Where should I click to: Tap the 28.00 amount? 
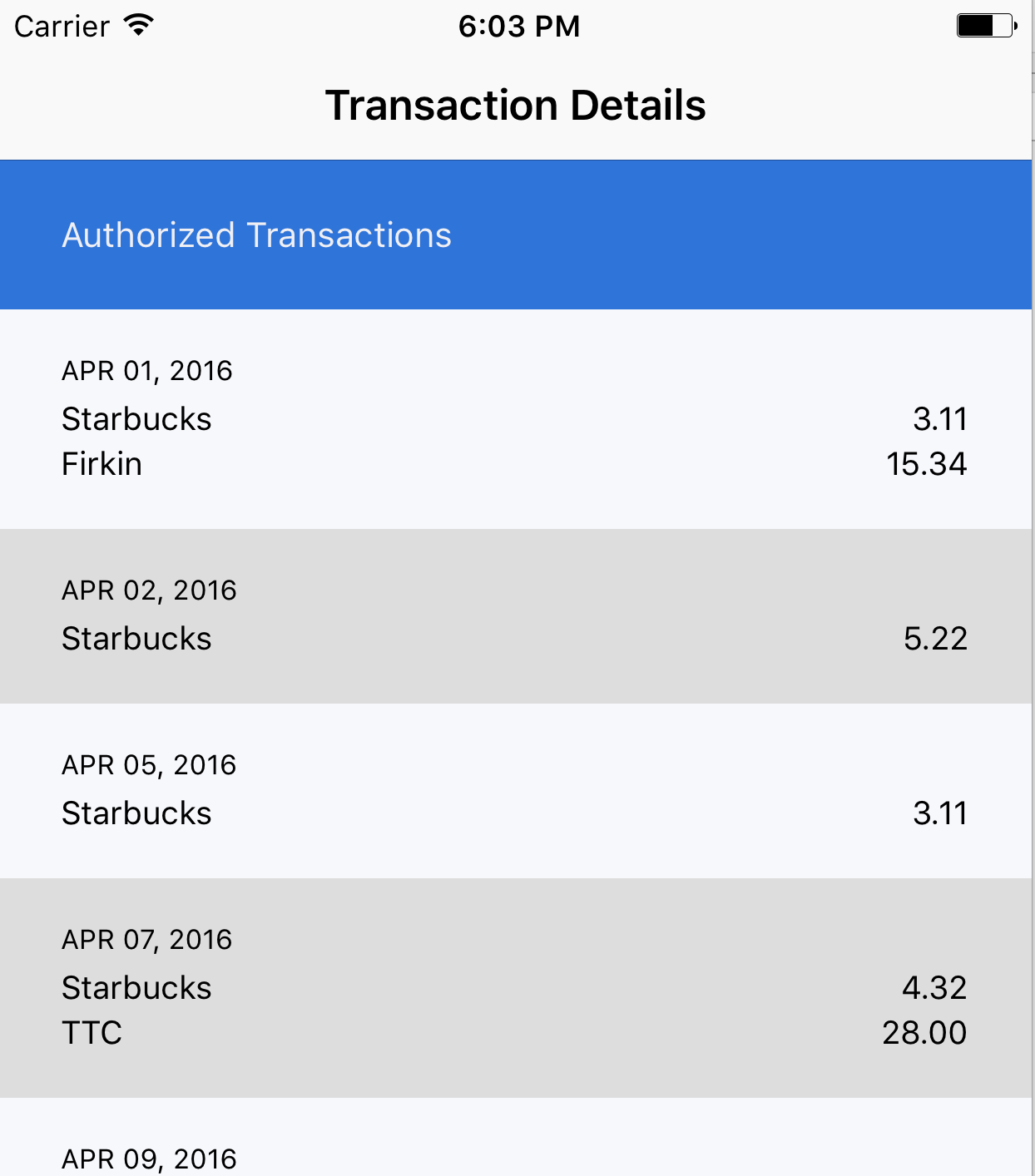click(x=924, y=1033)
